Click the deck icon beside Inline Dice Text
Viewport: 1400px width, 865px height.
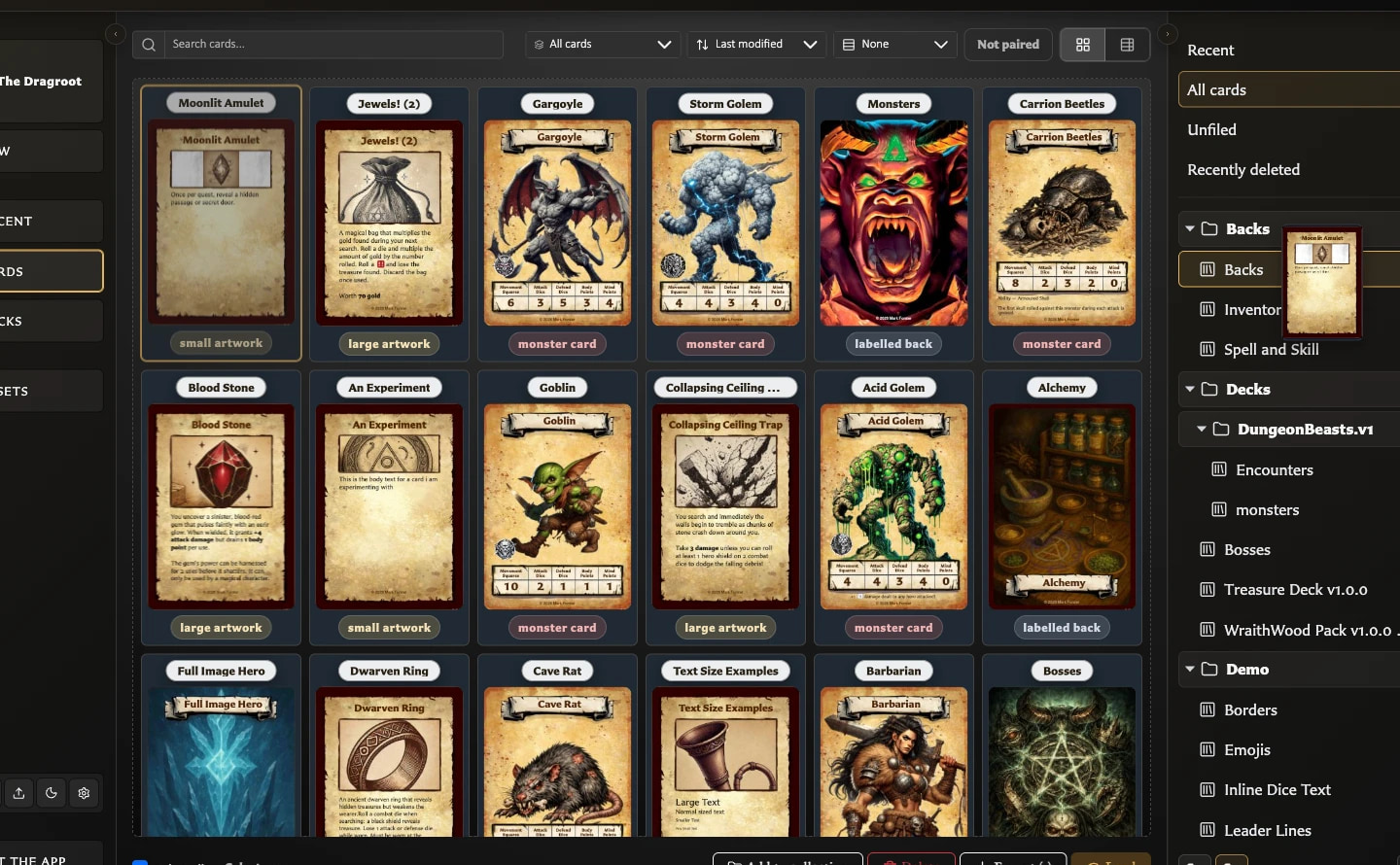(x=1207, y=789)
